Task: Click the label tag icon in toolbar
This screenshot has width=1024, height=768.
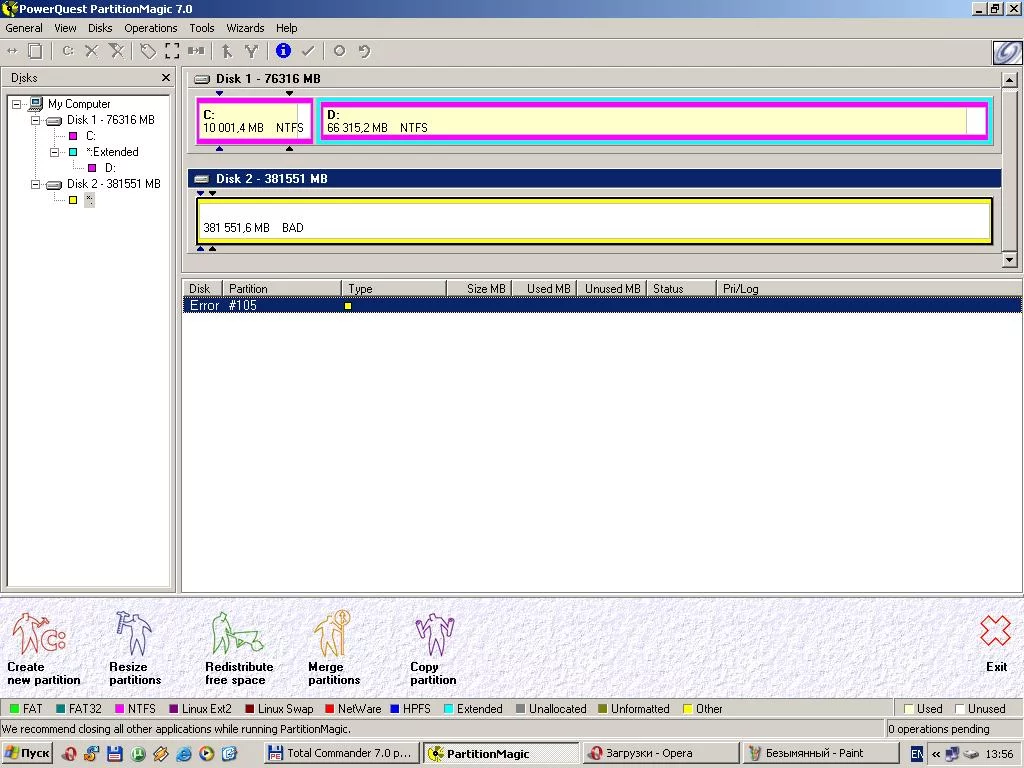Action: [148, 51]
